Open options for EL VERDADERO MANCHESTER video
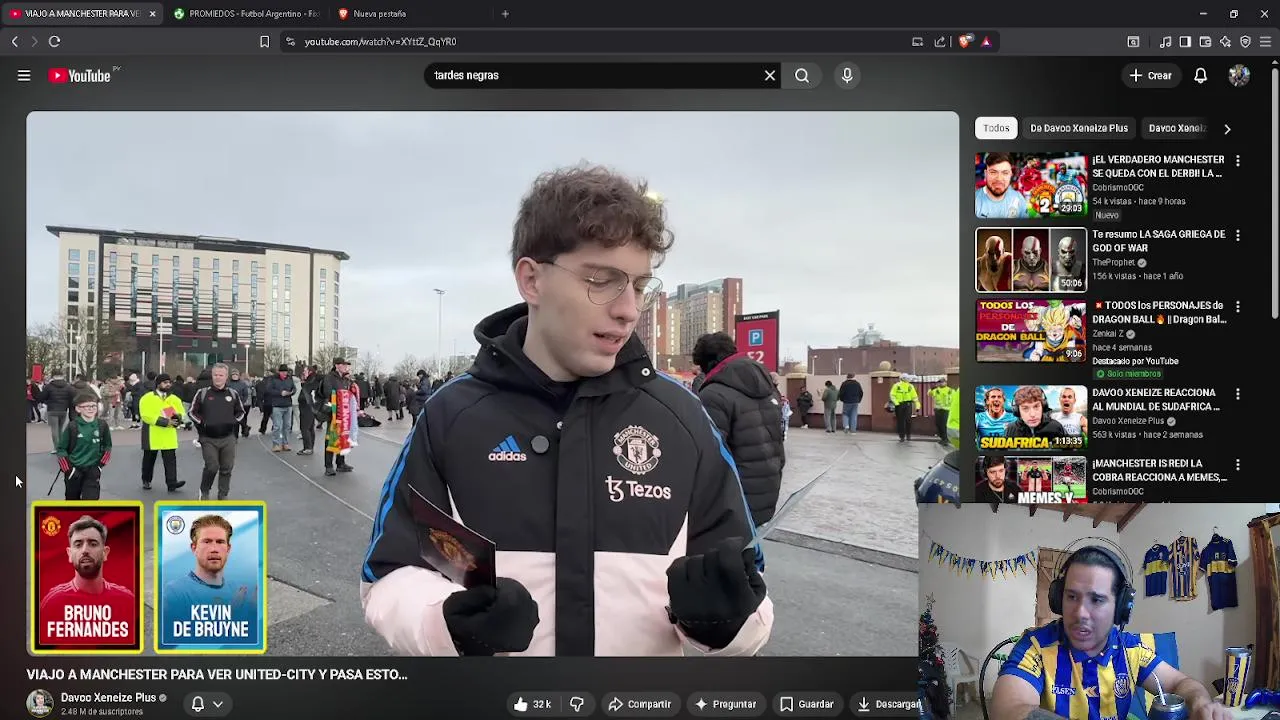This screenshot has height=720, width=1280. [1238, 161]
